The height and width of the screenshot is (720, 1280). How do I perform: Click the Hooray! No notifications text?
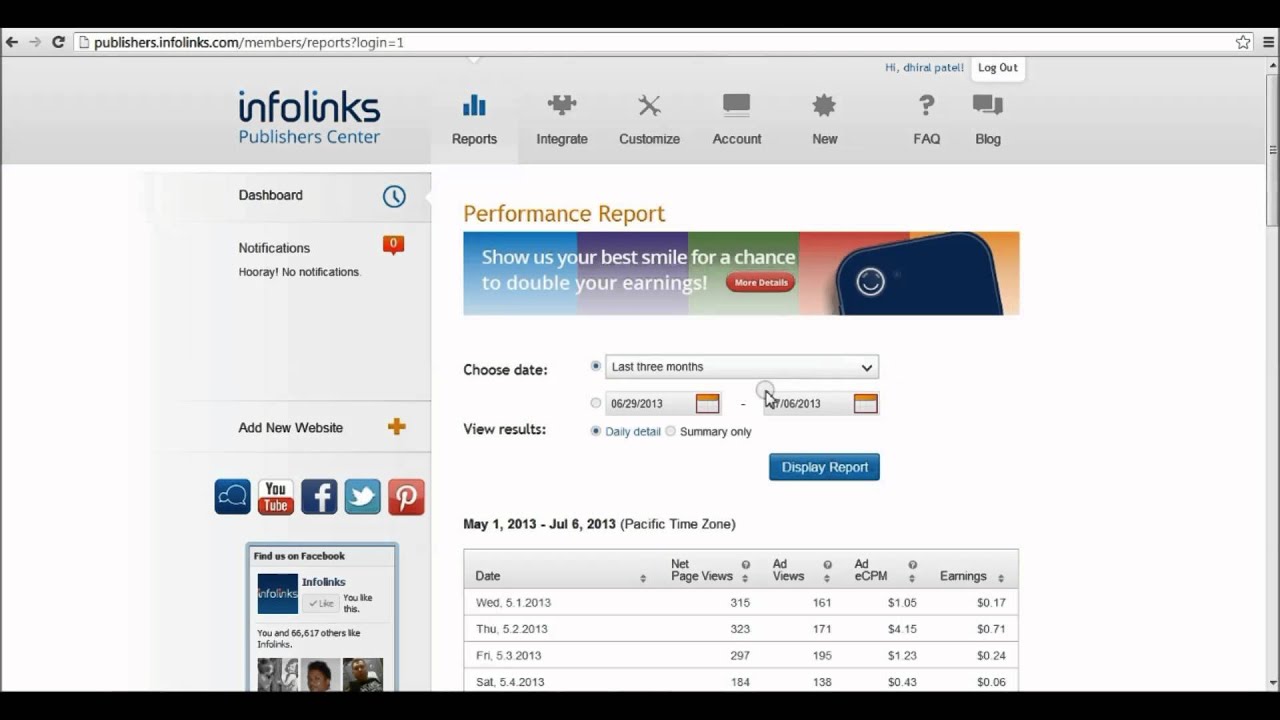299,272
